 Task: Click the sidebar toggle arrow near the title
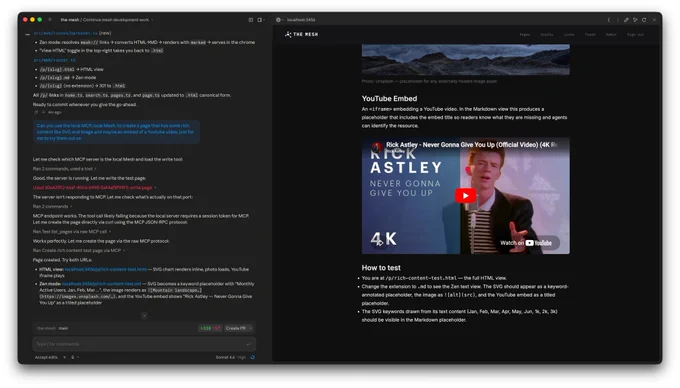tap(50, 20)
